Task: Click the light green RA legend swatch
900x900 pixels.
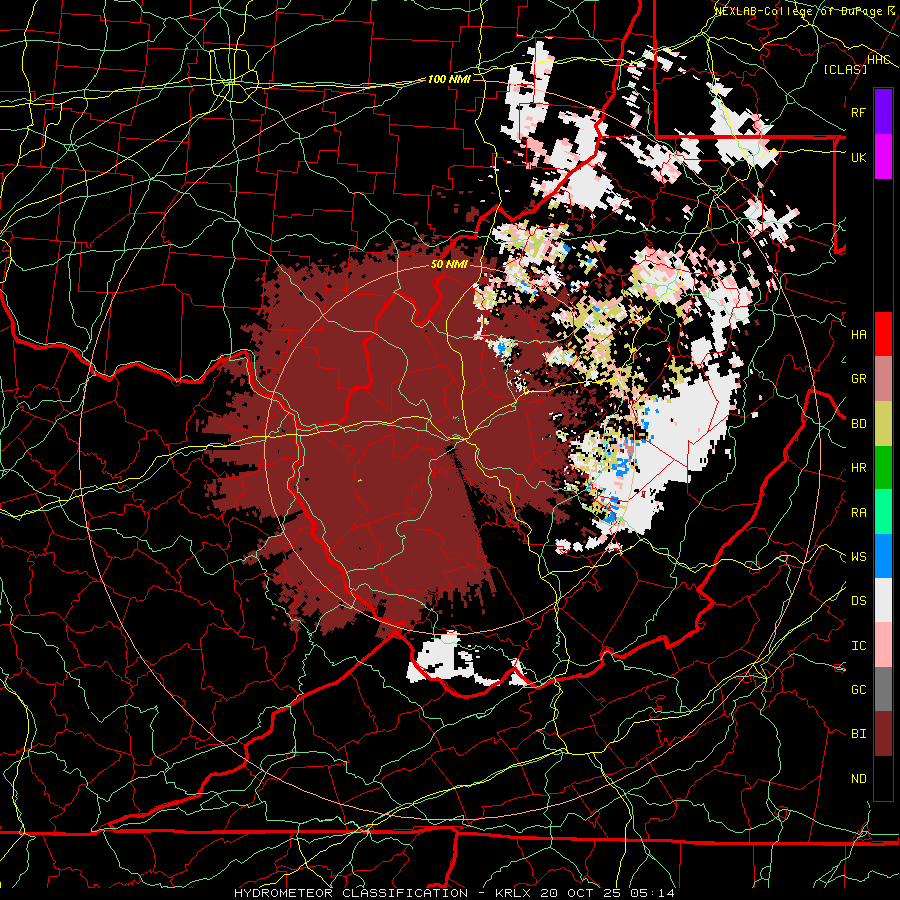Action: pyautogui.click(x=883, y=512)
